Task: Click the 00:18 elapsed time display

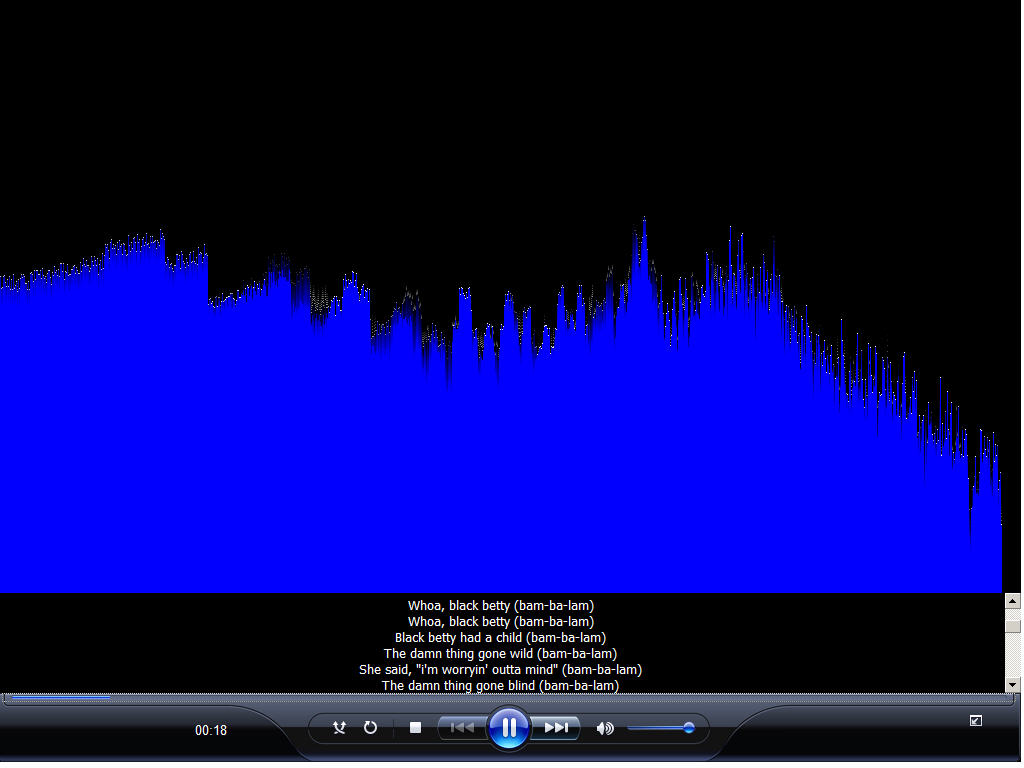Action: [211, 730]
